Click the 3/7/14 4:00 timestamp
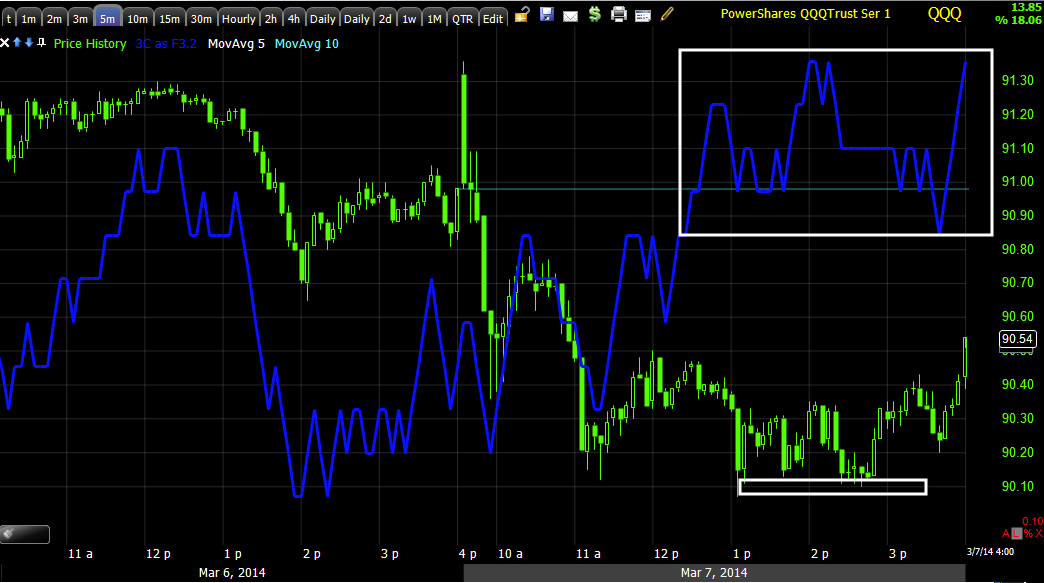1044x583 pixels. [990, 552]
